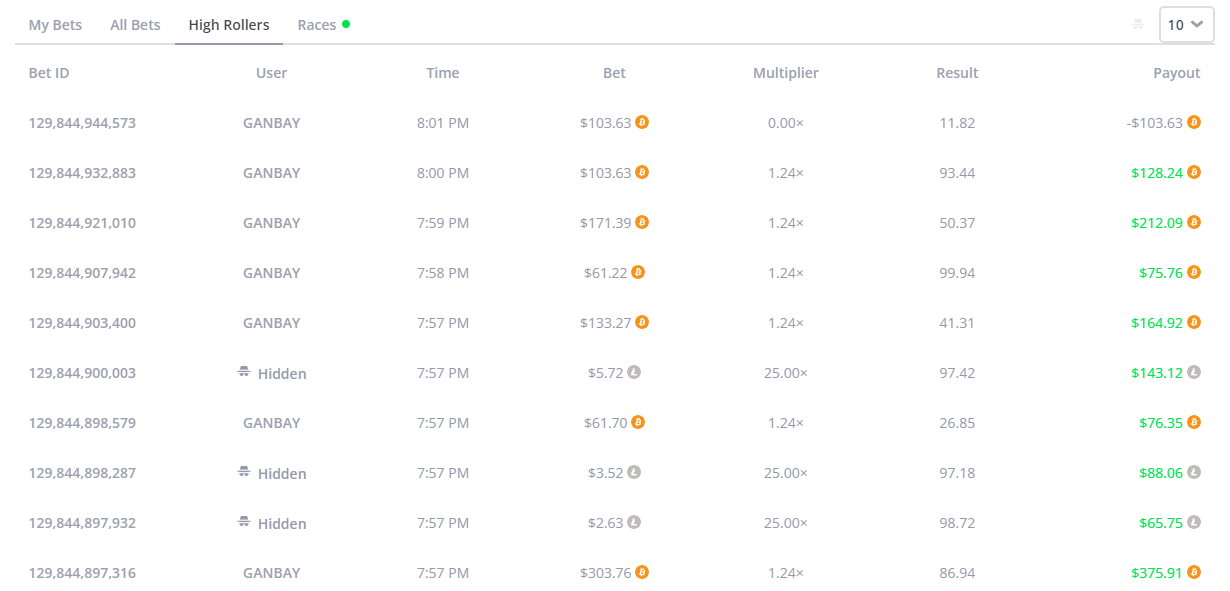Open user GANBAY in the 8:00 PM row
This screenshot has width=1230, height=591.
click(272, 173)
